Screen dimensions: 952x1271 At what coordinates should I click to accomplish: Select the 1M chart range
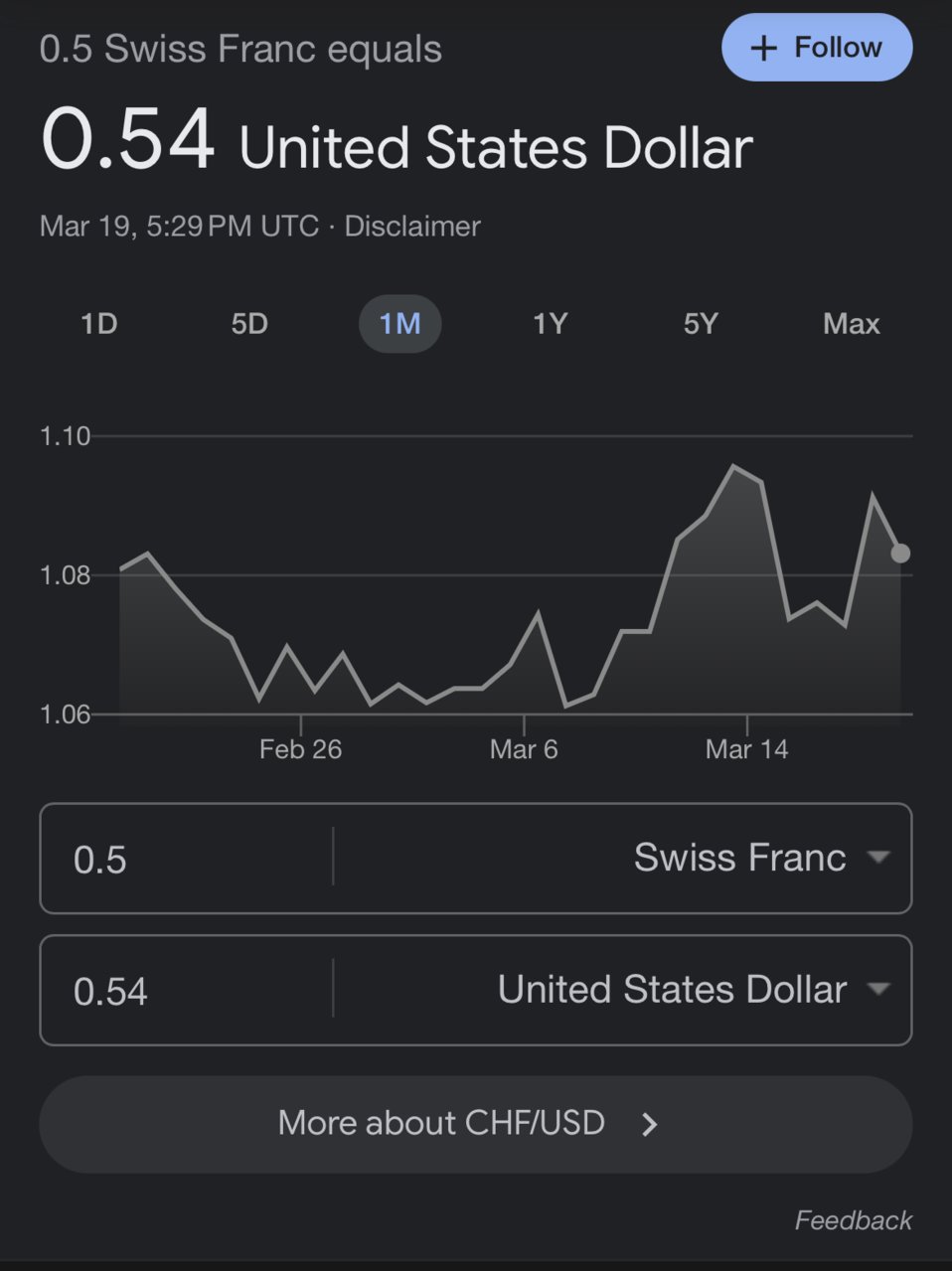point(399,324)
